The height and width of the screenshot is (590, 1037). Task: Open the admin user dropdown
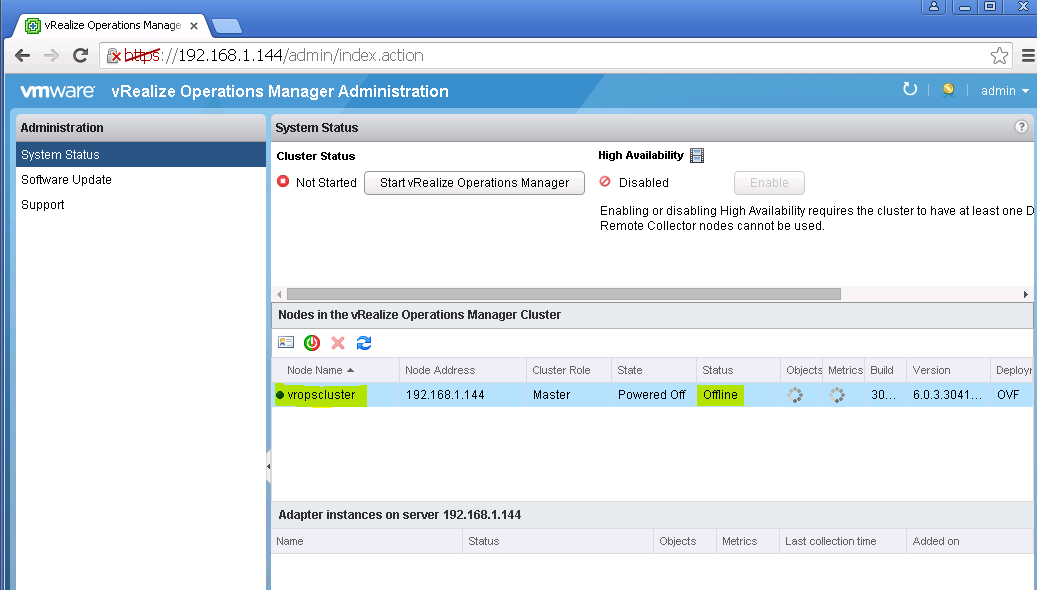(x=1005, y=91)
